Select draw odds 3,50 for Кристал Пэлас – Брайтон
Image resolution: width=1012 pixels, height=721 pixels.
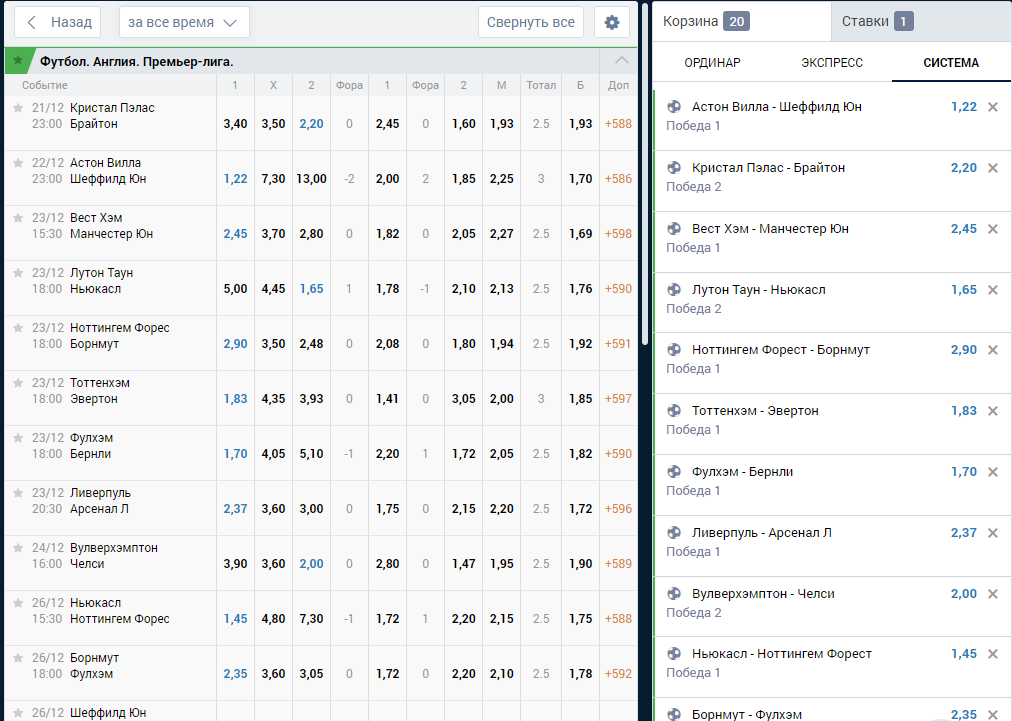[x=273, y=124]
